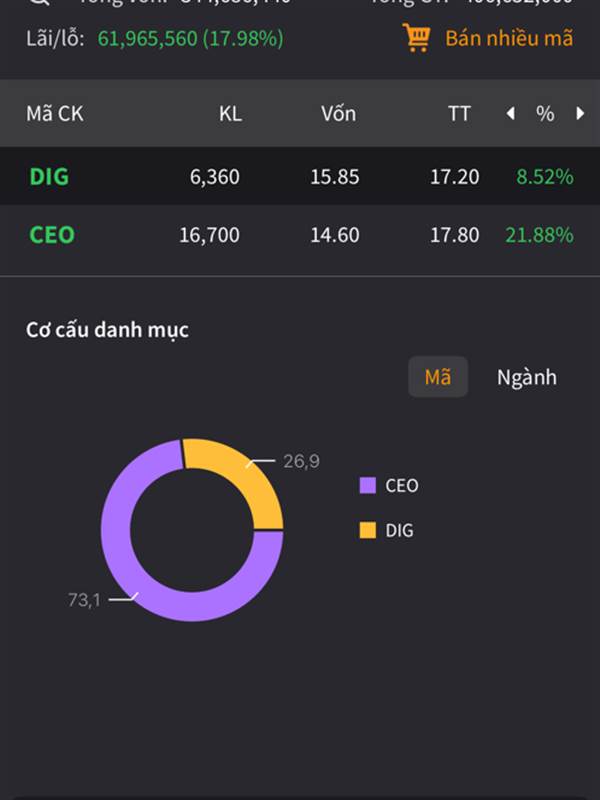600x800 pixels.
Task: Sort by the Vốn column header
Action: [x=338, y=114]
